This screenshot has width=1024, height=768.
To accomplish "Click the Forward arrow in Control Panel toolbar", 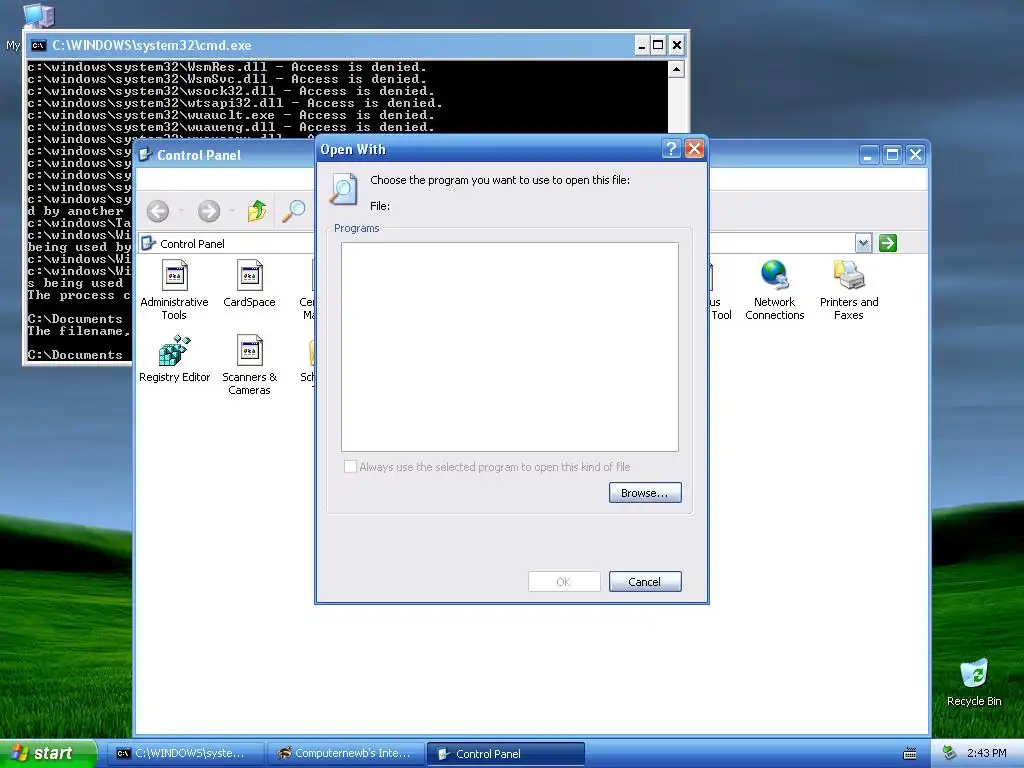I will coord(208,211).
